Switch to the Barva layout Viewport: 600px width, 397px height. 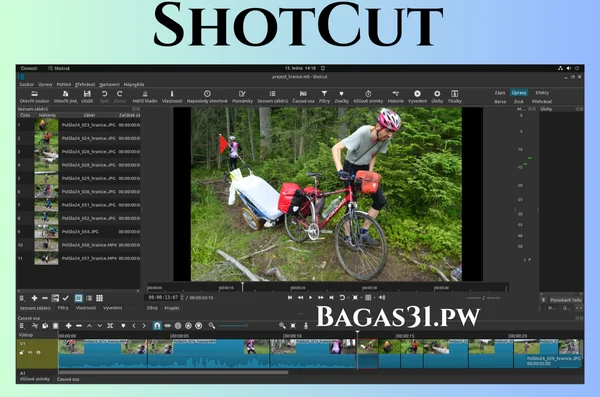click(x=500, y=101)
